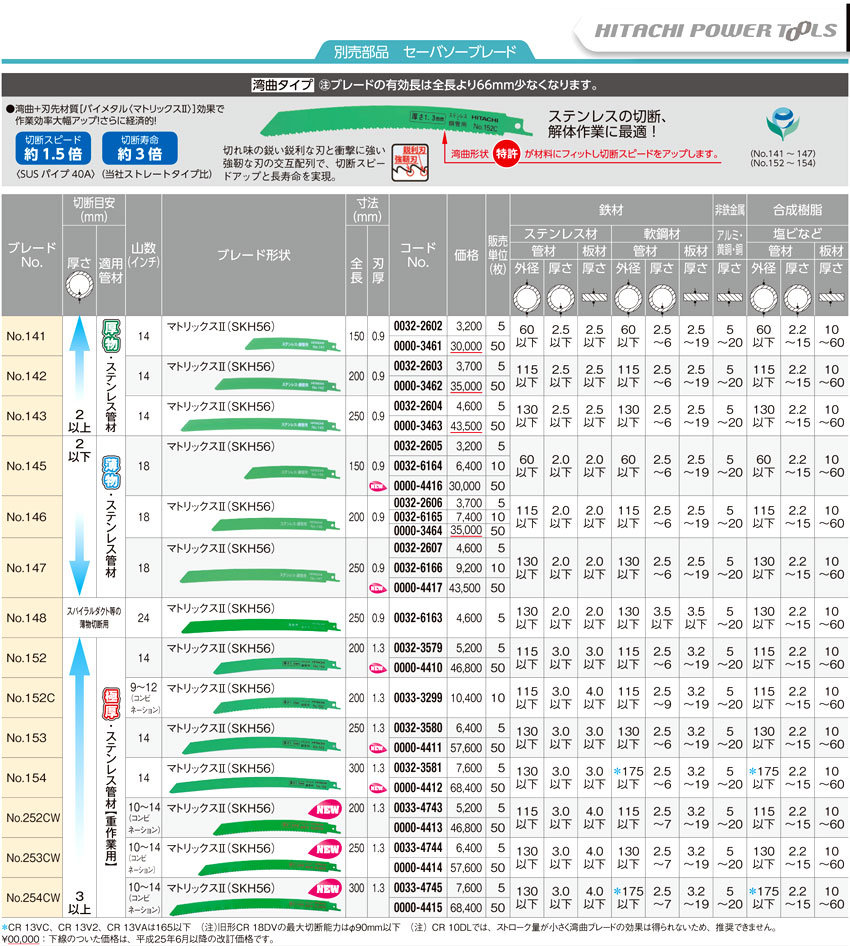Click the No.254CW blade number cell

[31, 898]
